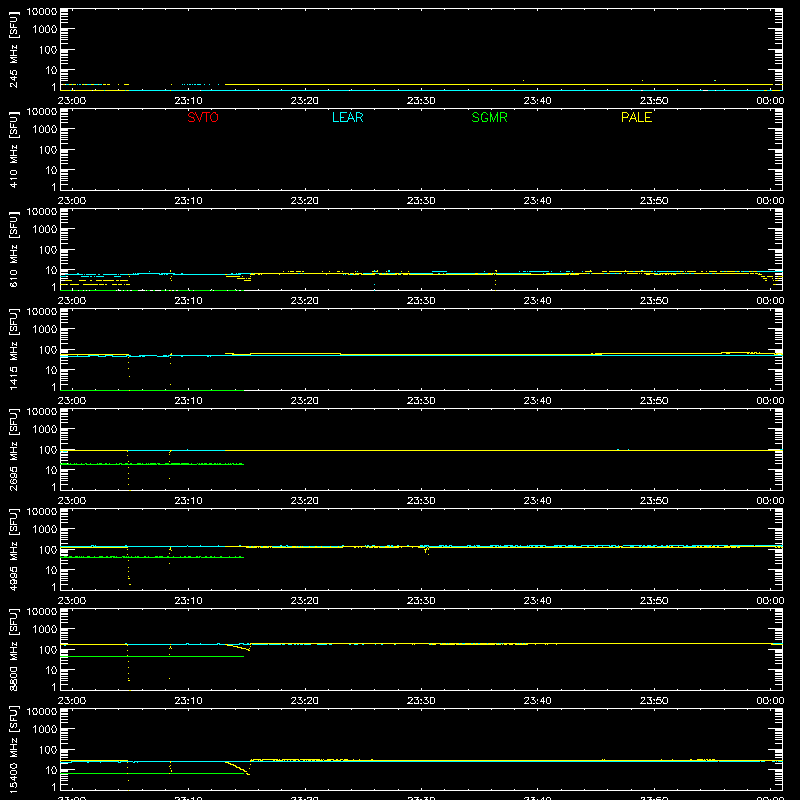Click the 10 tick label on 4995 MHz plot

[51, 570]
